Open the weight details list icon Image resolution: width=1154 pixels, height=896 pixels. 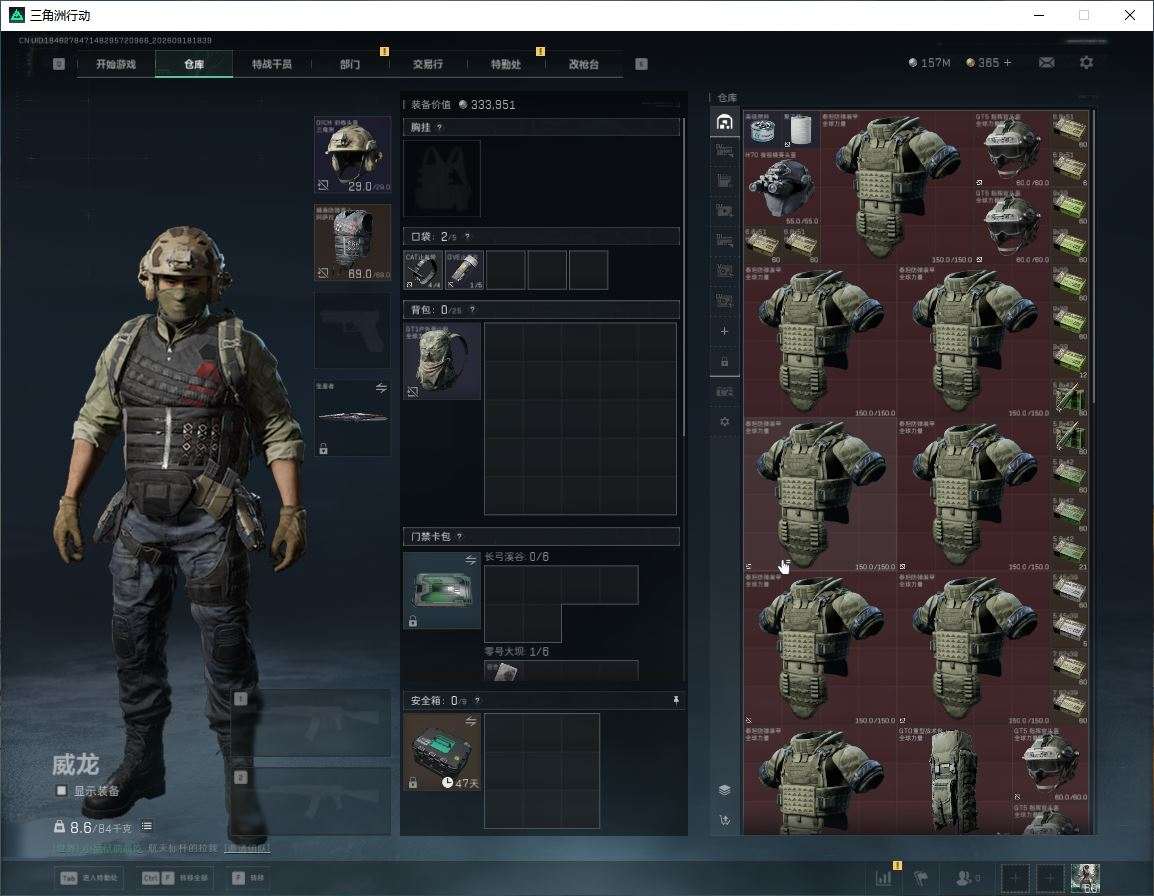(x=146, y=827)
